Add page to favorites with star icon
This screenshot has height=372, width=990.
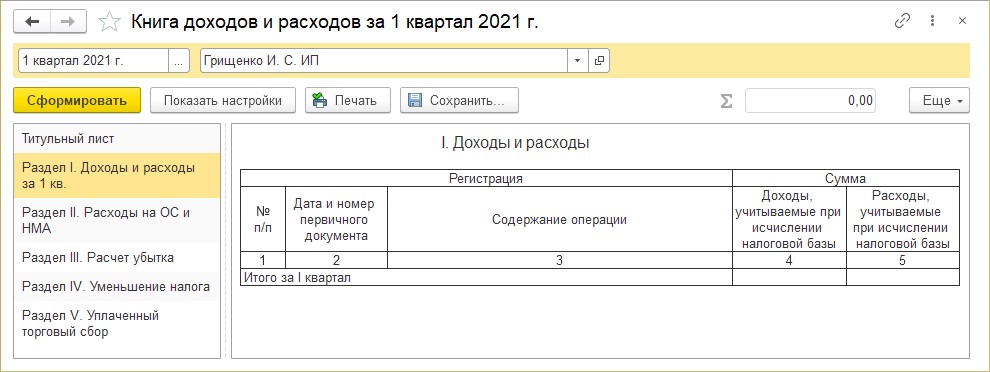tap(109, 22)
